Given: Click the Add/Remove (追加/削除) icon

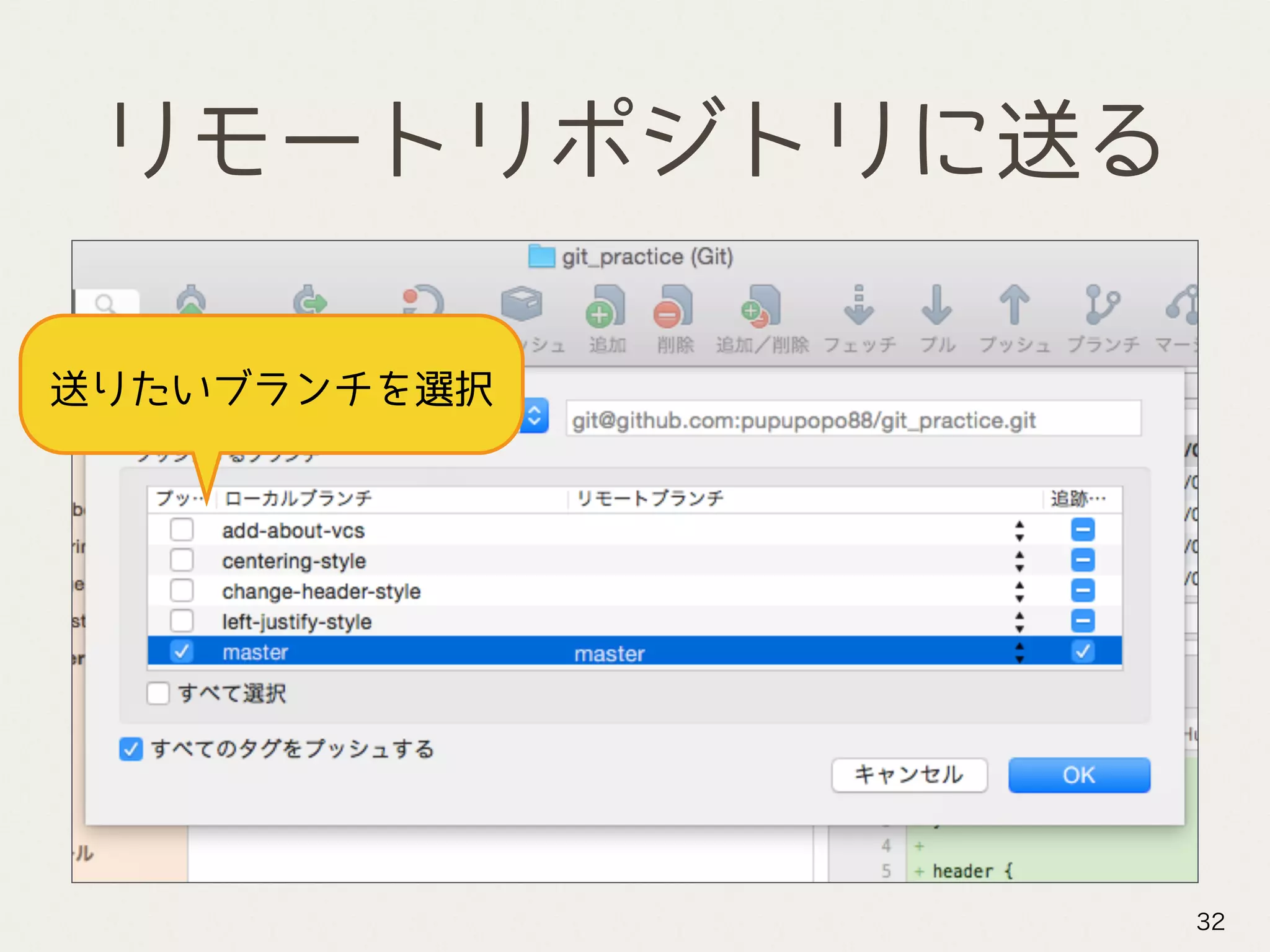Looking at the screenshot, I should tap(761, 307).
